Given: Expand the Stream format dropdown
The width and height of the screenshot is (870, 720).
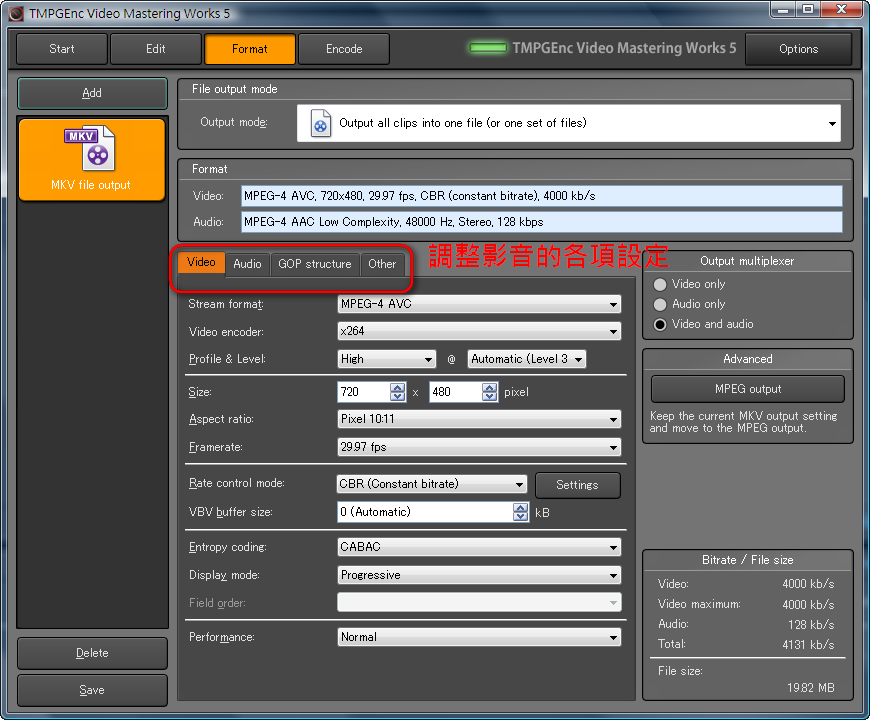Looking at the screenshot, I should pos(479,304).
